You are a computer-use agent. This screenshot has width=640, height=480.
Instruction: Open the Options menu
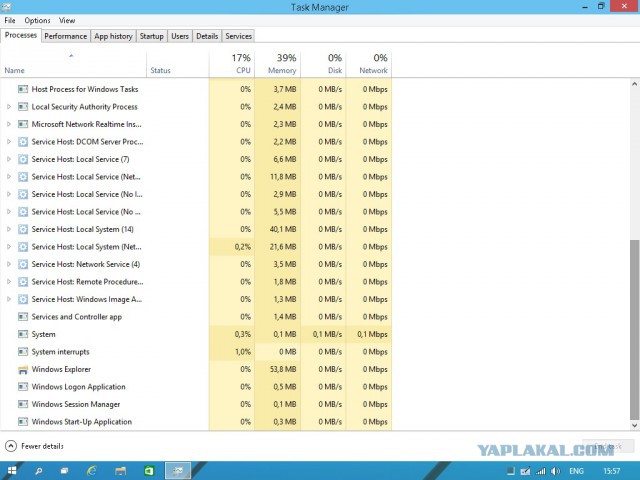tap(37, 20)
